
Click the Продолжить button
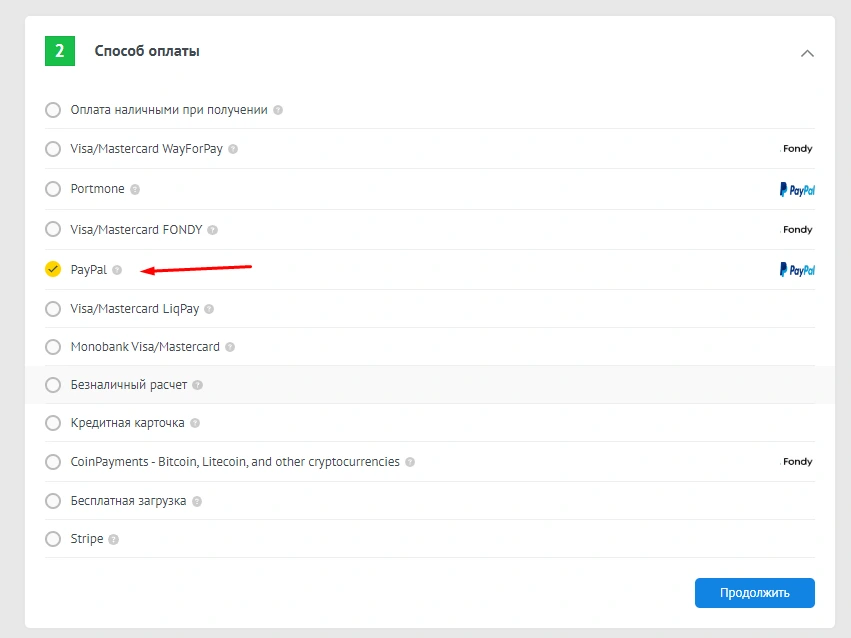(x=754, y=592)
